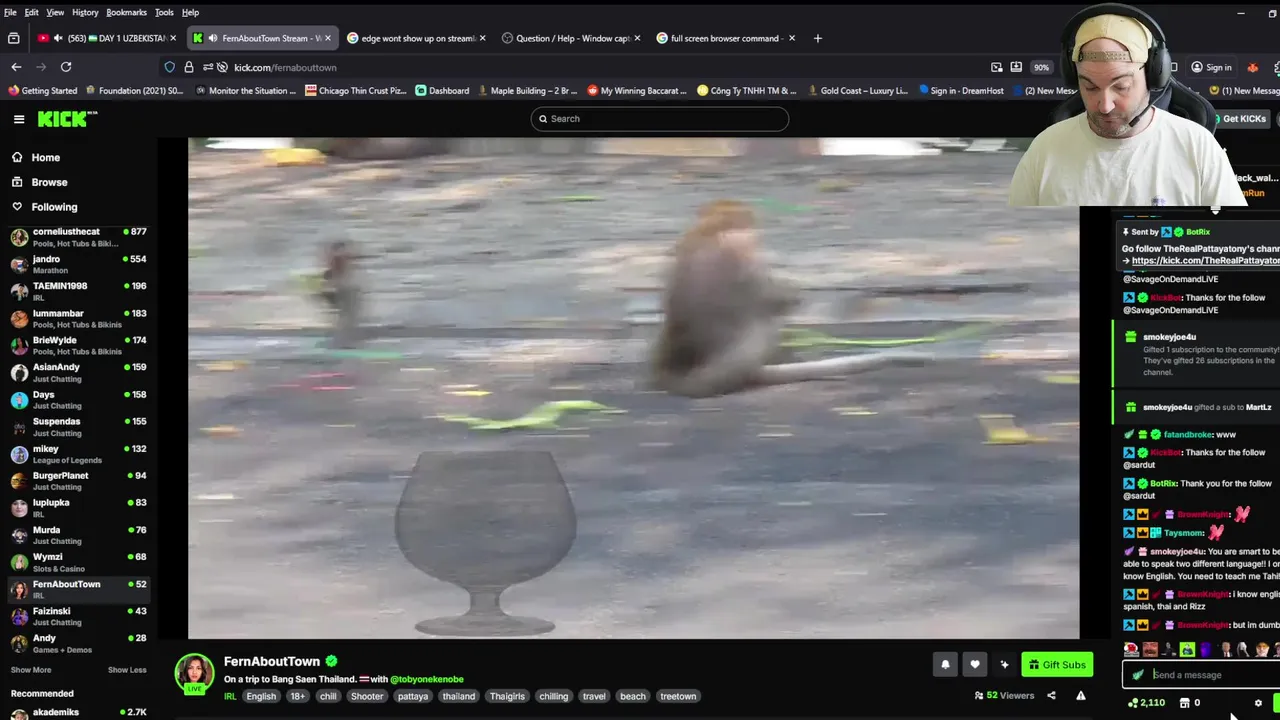Open the Following section
1280x720 pixels.
[x=54, y=207]
